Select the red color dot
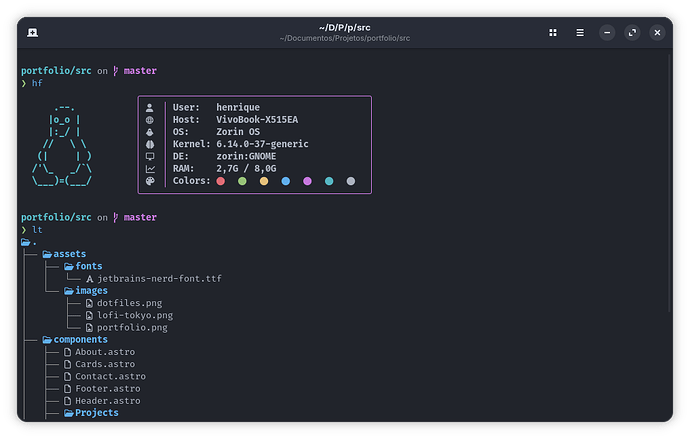Image resolution: width=690 pixels, height=438 pixels. coord(220,182)
